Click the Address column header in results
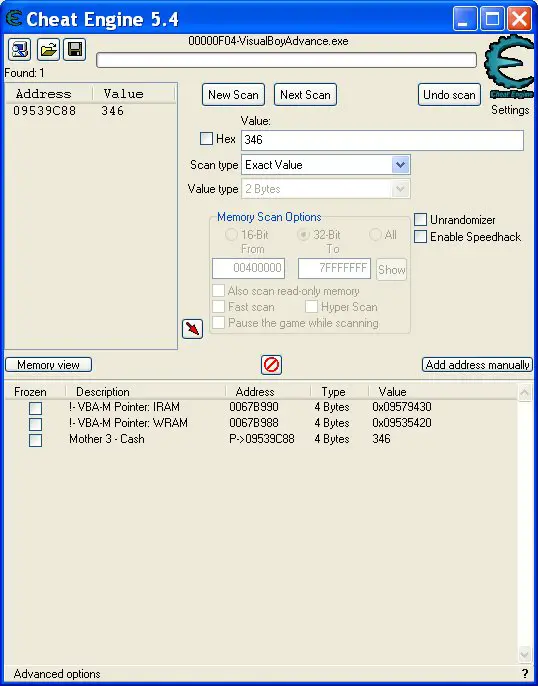The width and height of the screenshot is (538, 686). pyautogui.click(x=44, y=94)
